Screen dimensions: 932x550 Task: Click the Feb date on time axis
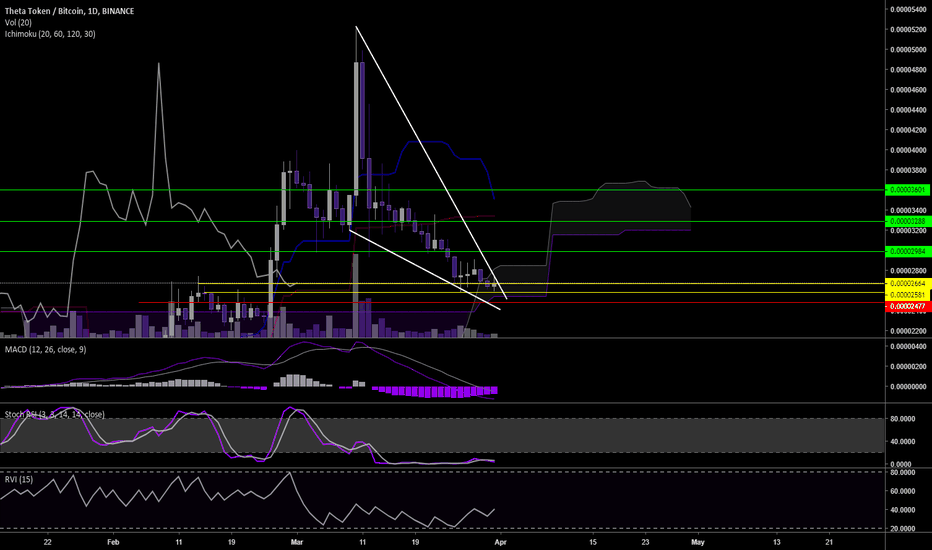tap(113, 542)
